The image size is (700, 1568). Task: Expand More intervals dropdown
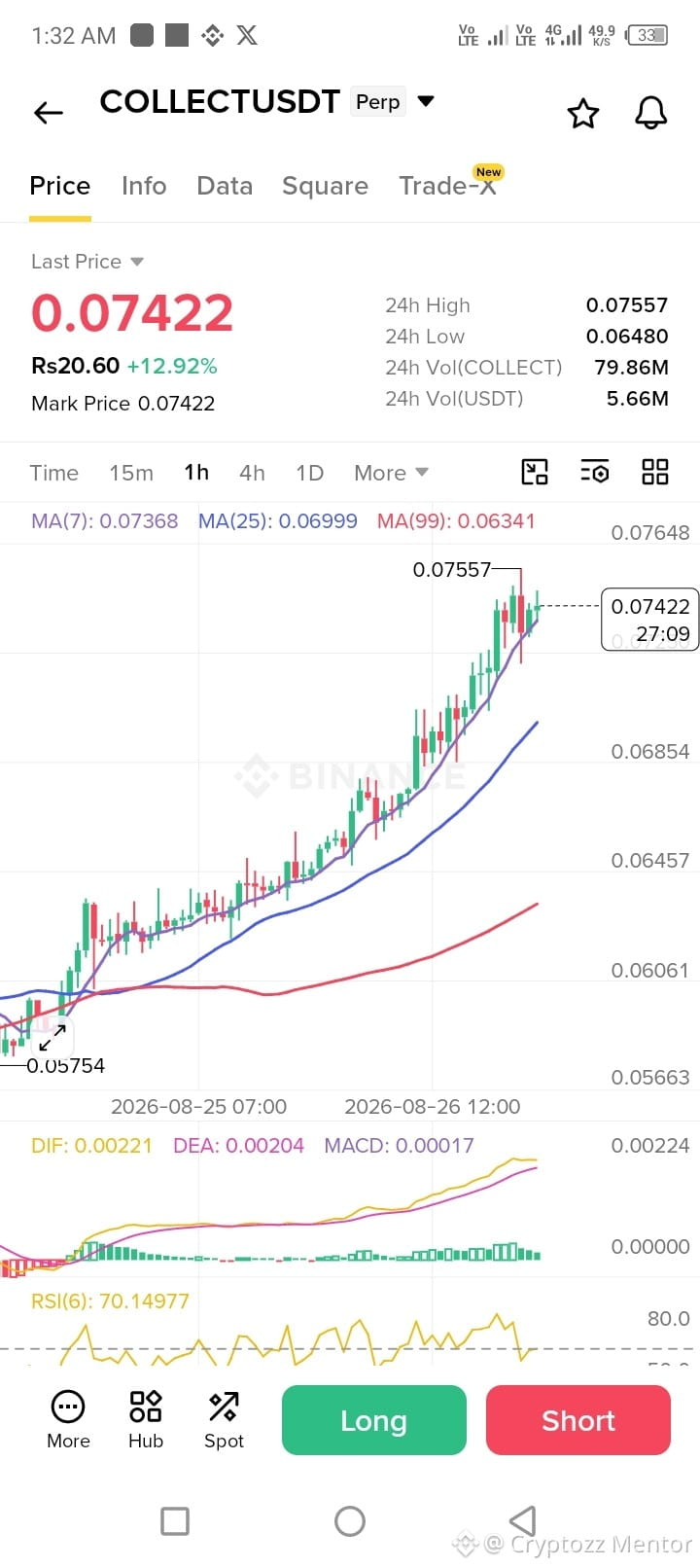[391, 473]
